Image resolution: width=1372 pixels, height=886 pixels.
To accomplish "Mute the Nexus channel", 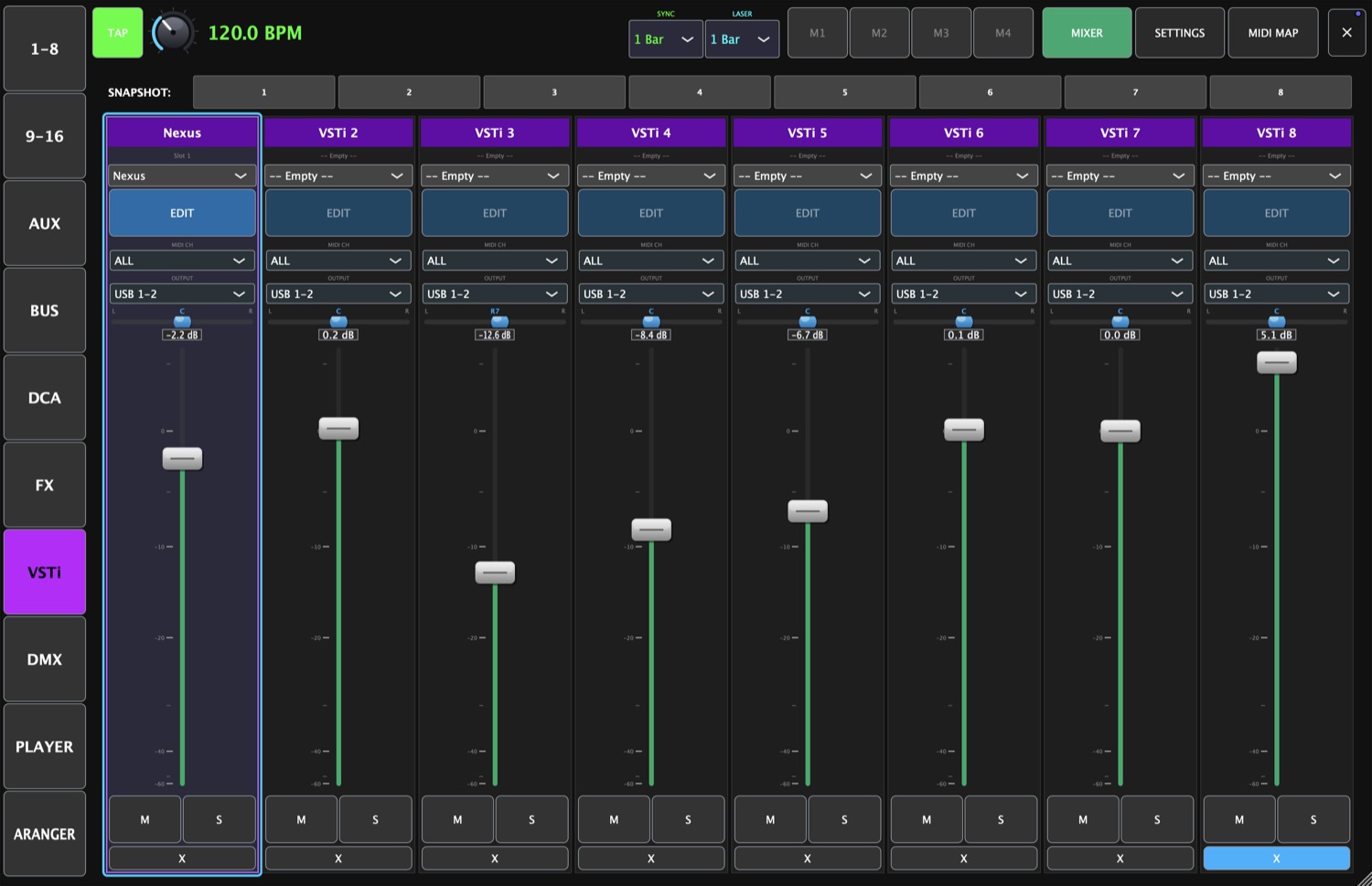I will pos(145,819).
